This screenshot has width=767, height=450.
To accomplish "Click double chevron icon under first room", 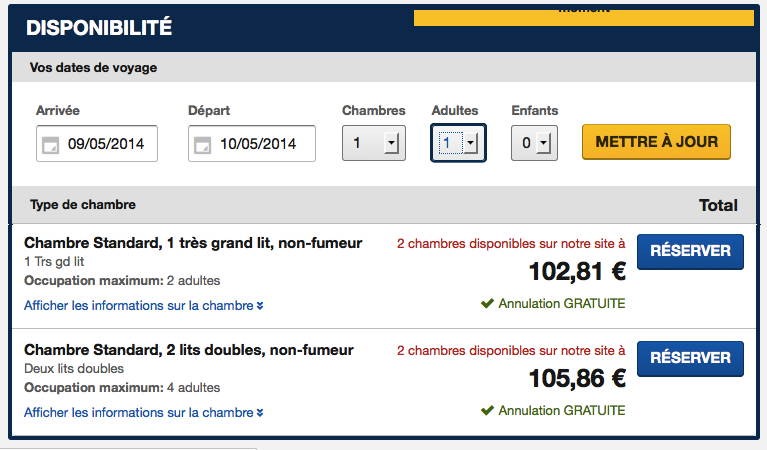I will click(x=260, y=306).
